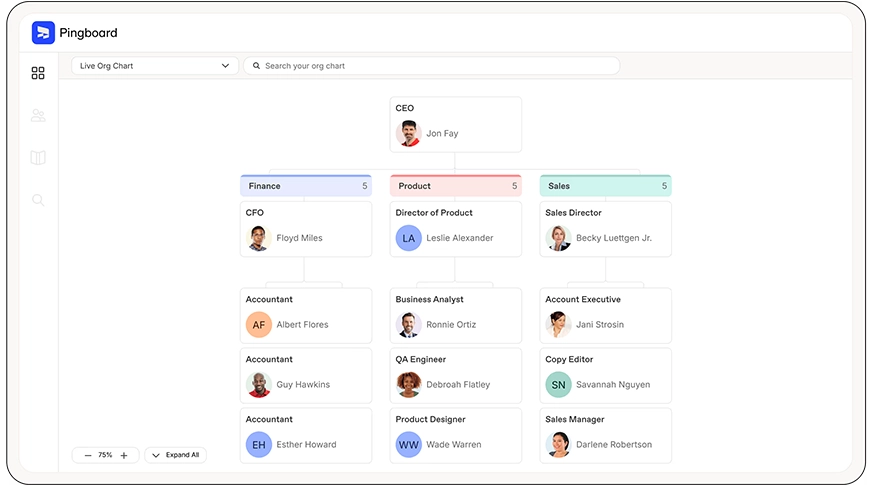Click the QA Engineer title
This screenshot has width=870, height=486.
pyautogui.click(x=421, y=359)
